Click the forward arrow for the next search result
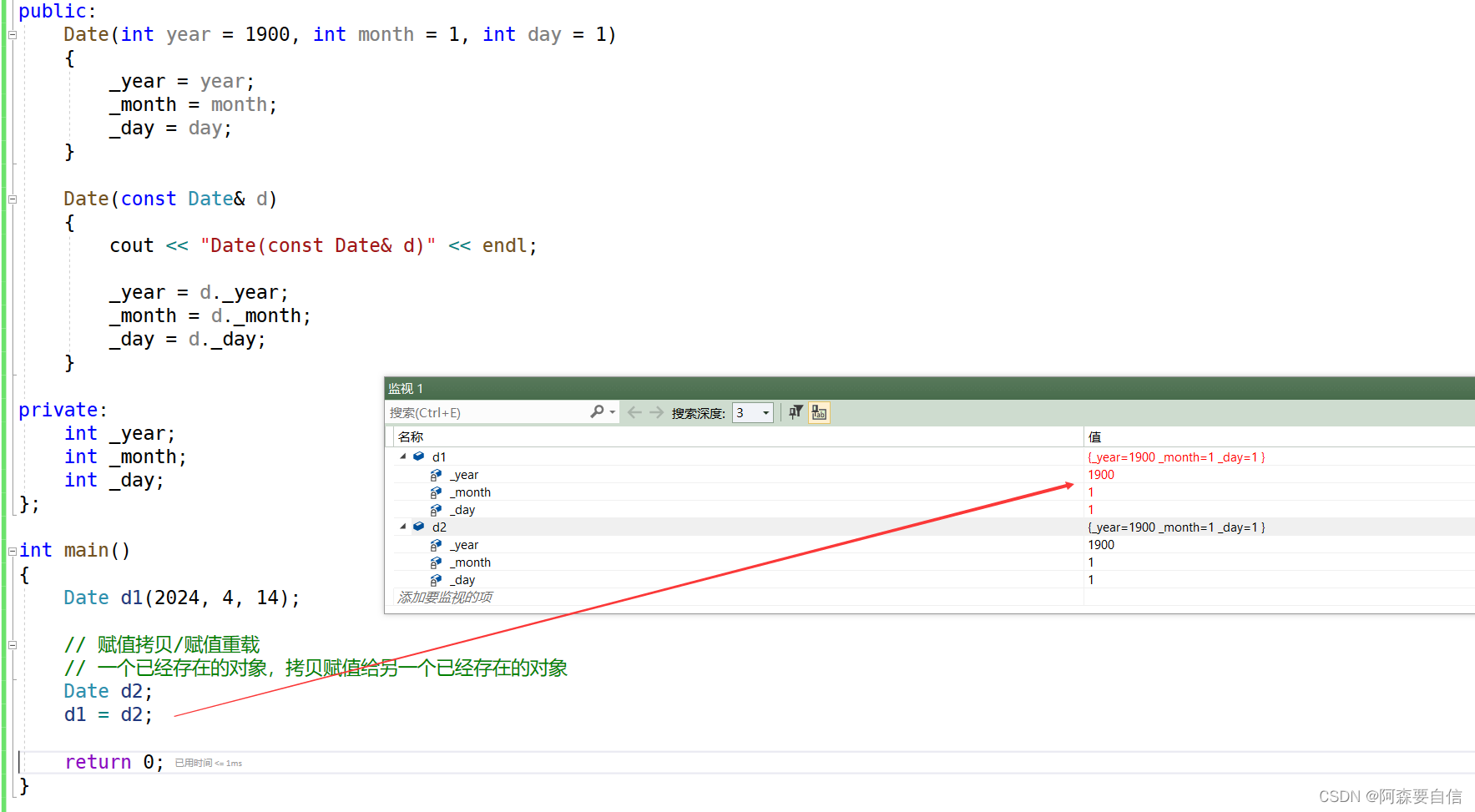This screenshot has width=1475, height=812. coord(656,412)
